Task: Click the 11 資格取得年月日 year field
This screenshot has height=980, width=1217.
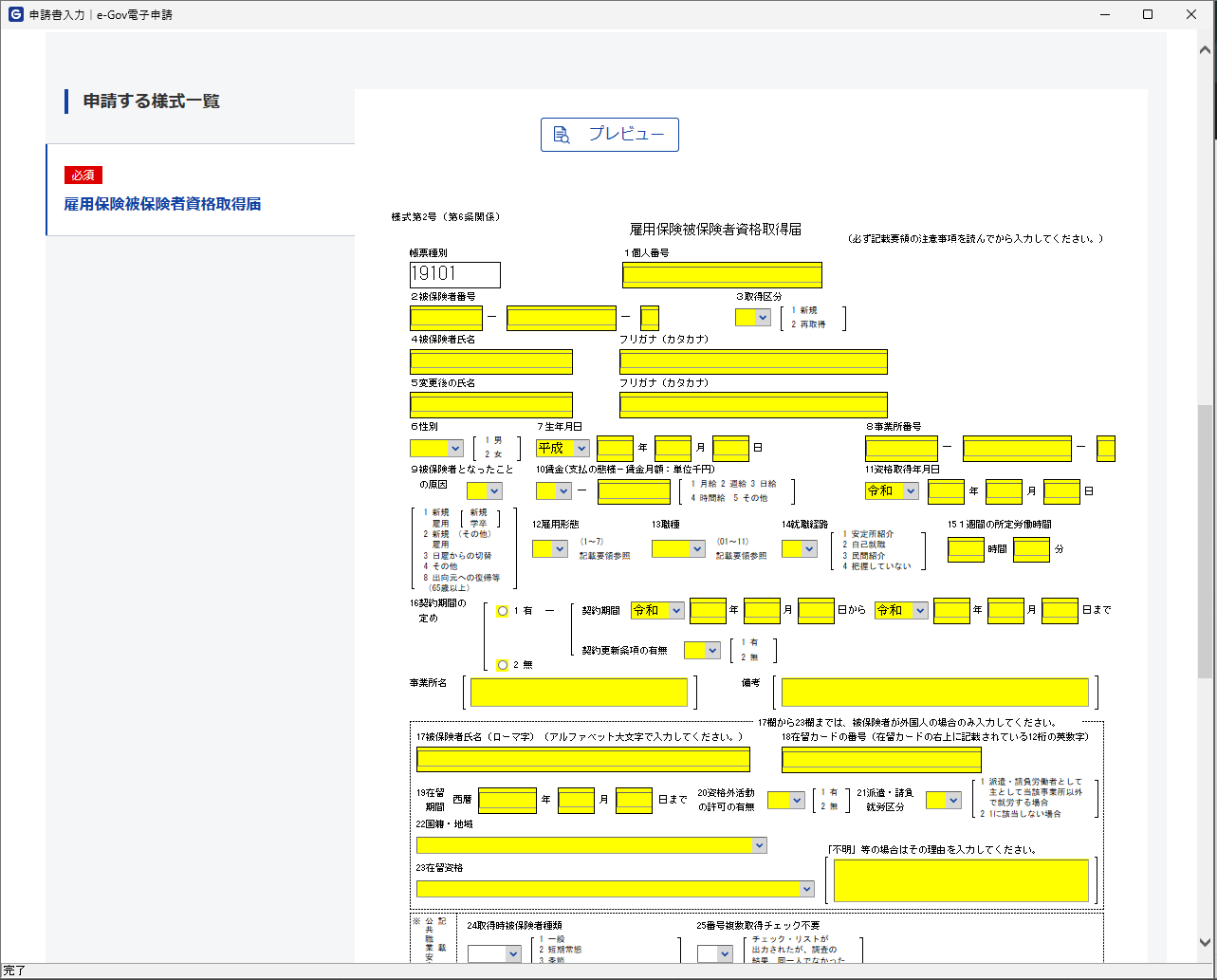Action: [946, 490]
